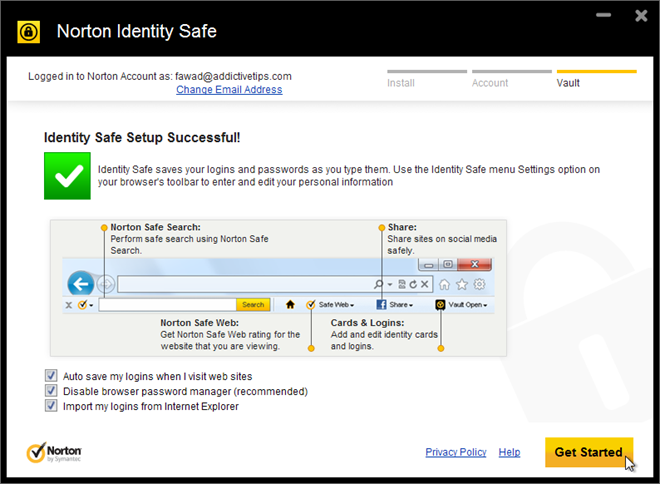Viewport: 660px width, 484px height.
Task: Uncheck Disable browser password manager checkbox
Action: point(51,391)
